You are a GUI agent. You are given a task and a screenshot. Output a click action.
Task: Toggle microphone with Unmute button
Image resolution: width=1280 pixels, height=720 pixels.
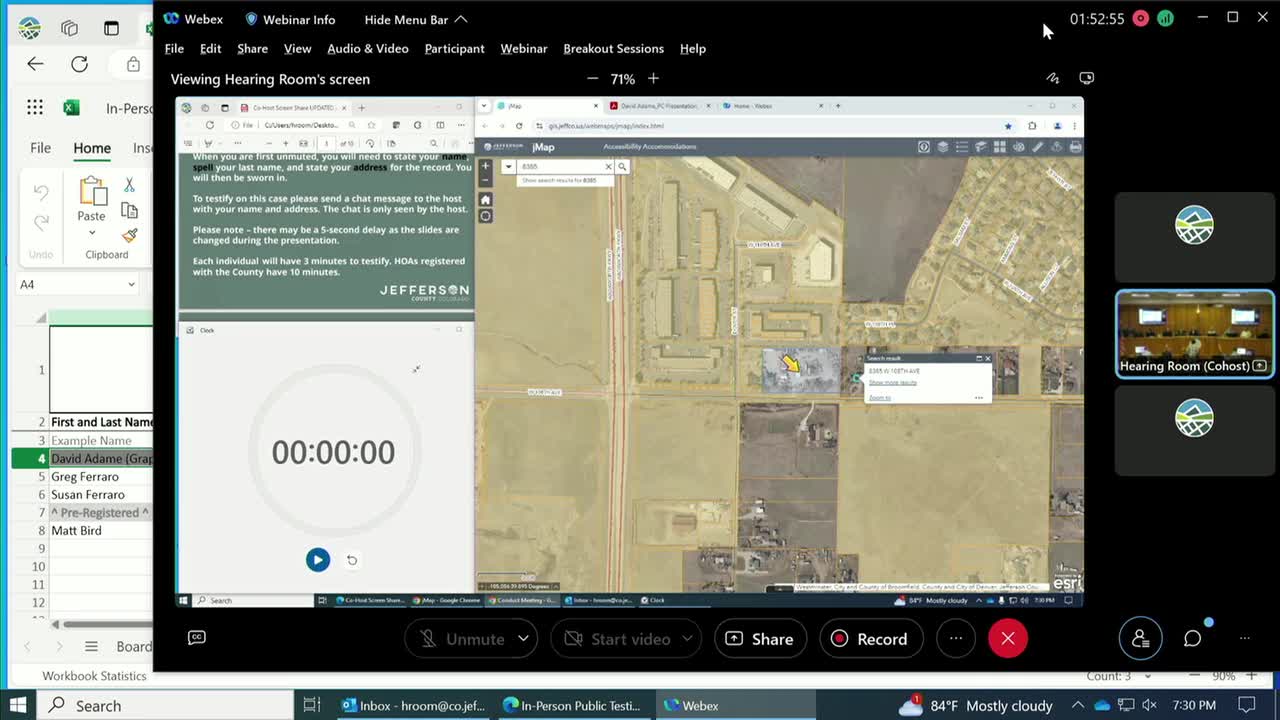click(x=461, y=638)
